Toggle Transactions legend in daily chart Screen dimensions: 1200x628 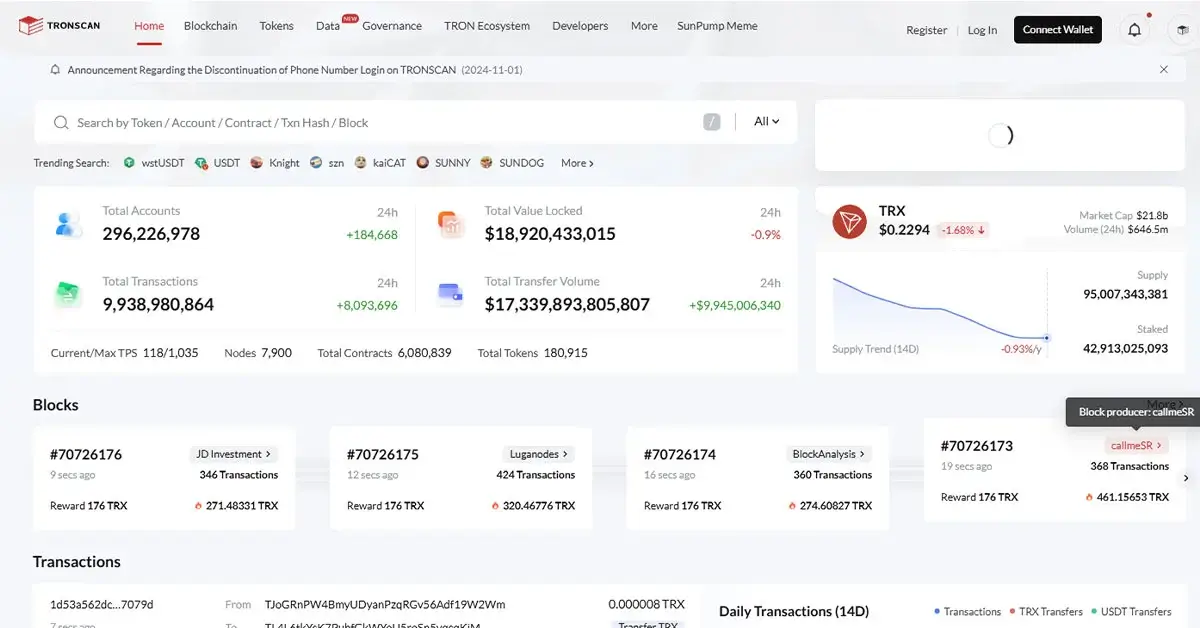pos(967,611)
